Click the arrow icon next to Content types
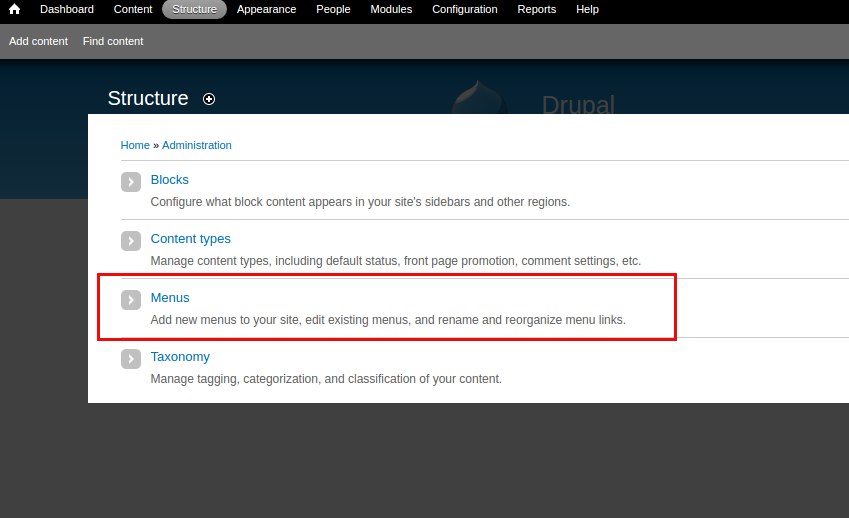Image resolution: width=849 pixels, height=518 pixels. tap(131, 241)
